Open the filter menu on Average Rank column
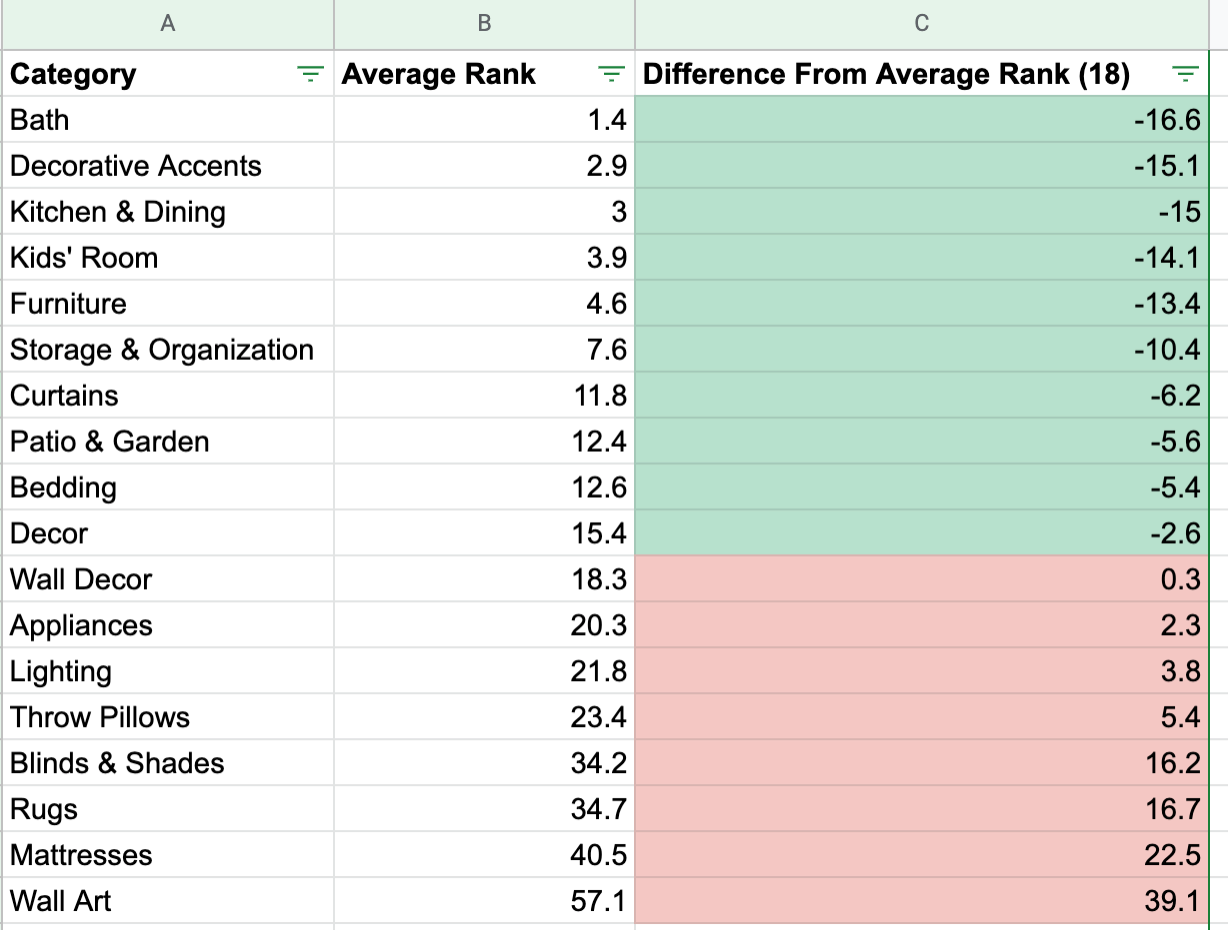The height and width of the screenshot is (930, 1228). click(610, 73)
